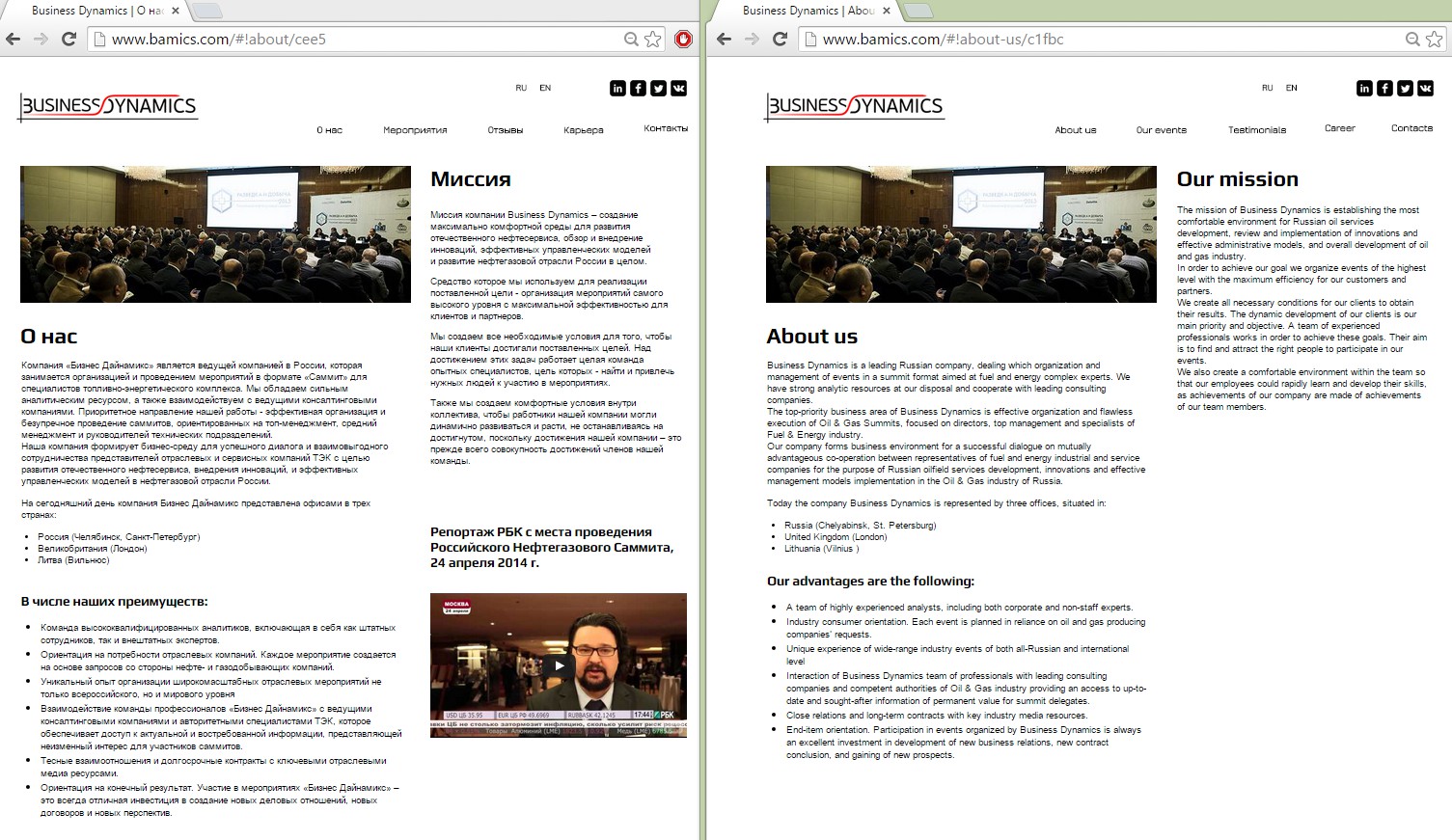The height and width of the screenshot is (840, 1452).
Task: Open the 'Карьера' menu item
Action: point(584,130)
